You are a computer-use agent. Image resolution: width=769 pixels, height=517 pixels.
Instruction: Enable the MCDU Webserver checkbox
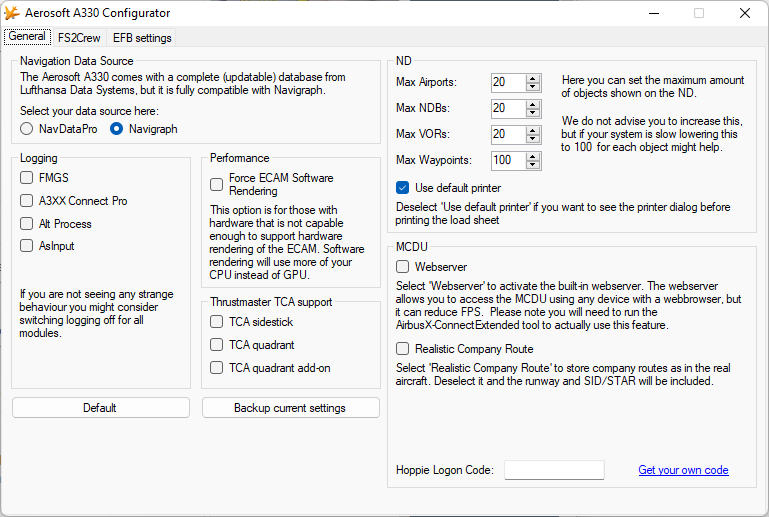coord(402,267)
